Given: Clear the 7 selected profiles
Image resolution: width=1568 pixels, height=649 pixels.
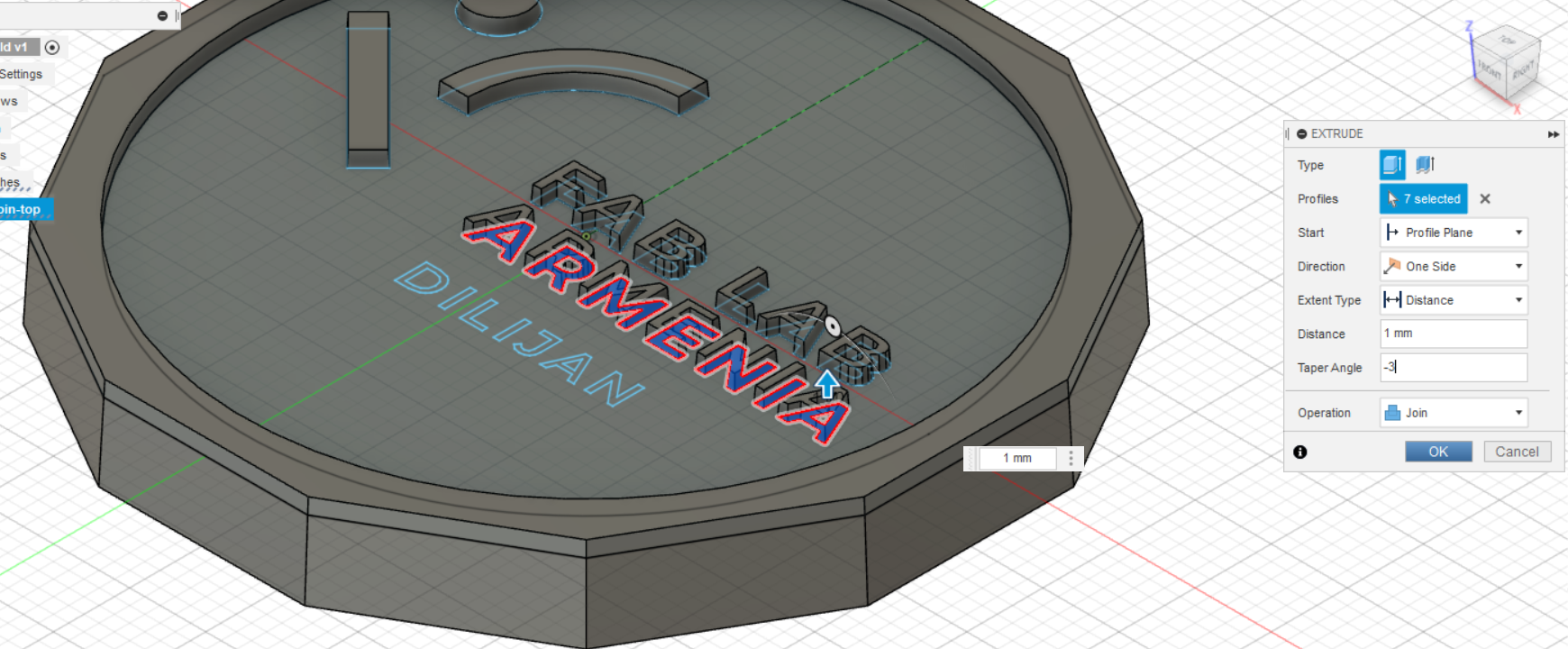Looking at the screenshot, I should [x=1485, y=199].
